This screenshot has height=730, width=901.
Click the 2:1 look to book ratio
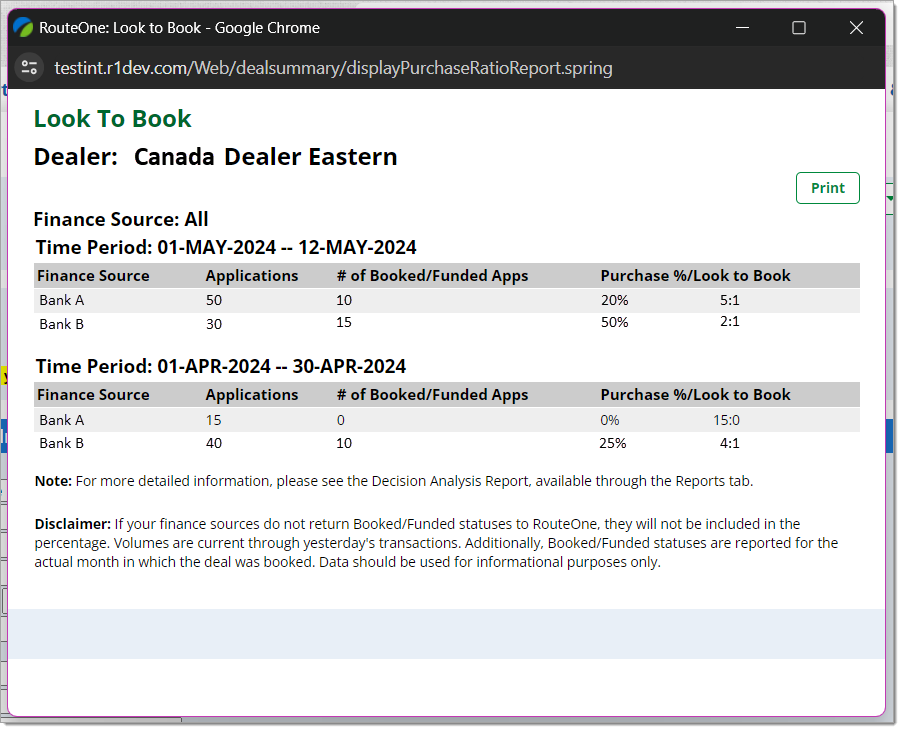(x=729, y=321)
